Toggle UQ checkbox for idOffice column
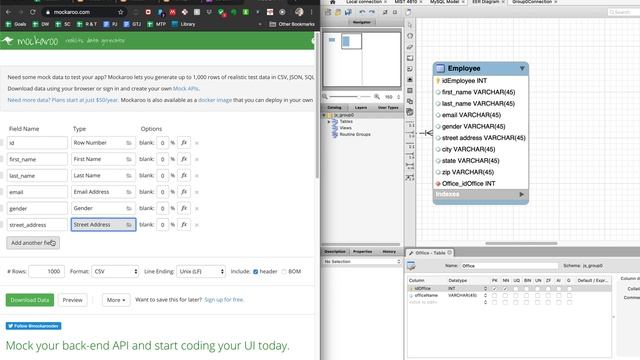 coord(516,289)
